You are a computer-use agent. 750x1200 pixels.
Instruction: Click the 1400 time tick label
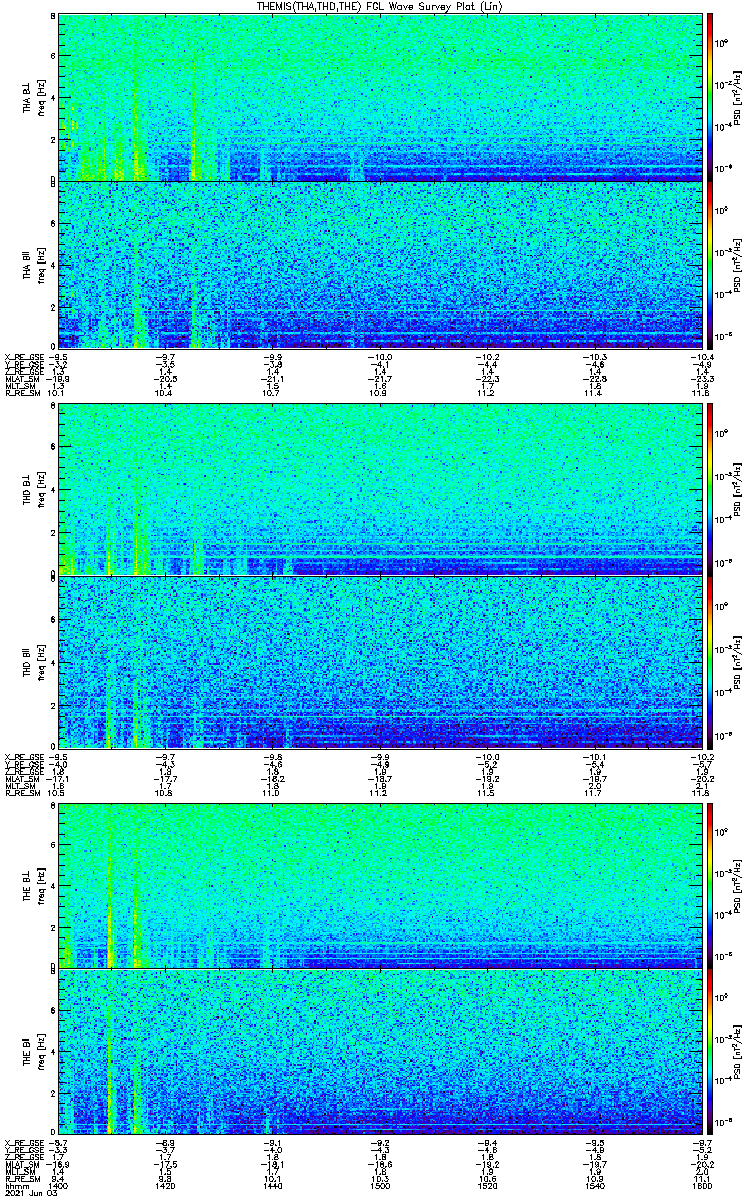click(x=59, y=1187)
